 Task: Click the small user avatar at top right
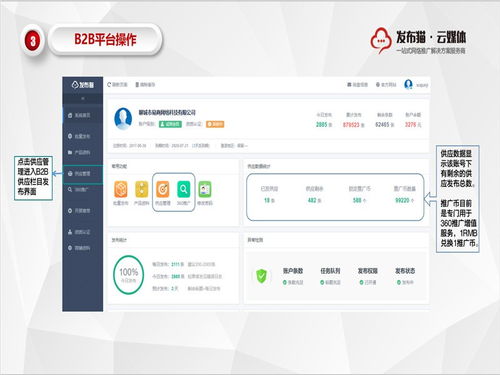(408, 85)
